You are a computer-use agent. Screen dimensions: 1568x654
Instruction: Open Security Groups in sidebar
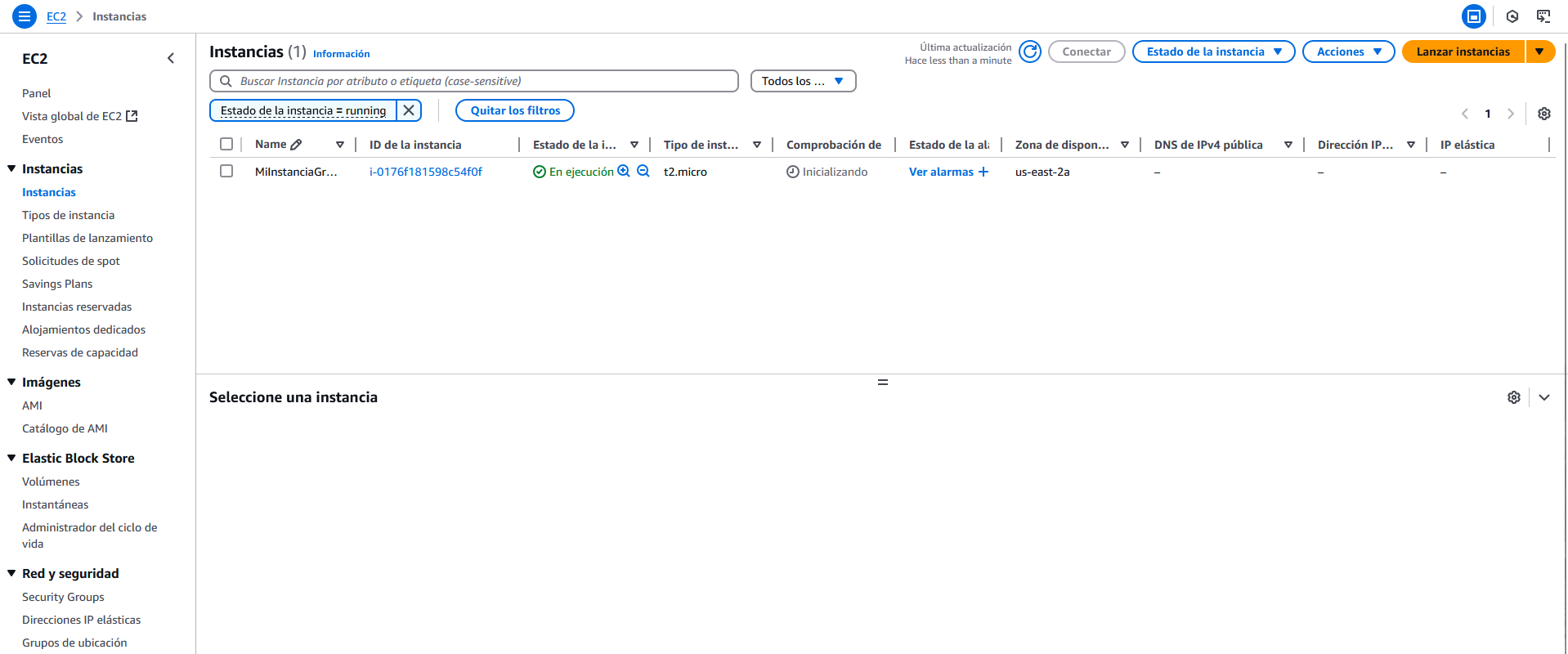[63, 597]
